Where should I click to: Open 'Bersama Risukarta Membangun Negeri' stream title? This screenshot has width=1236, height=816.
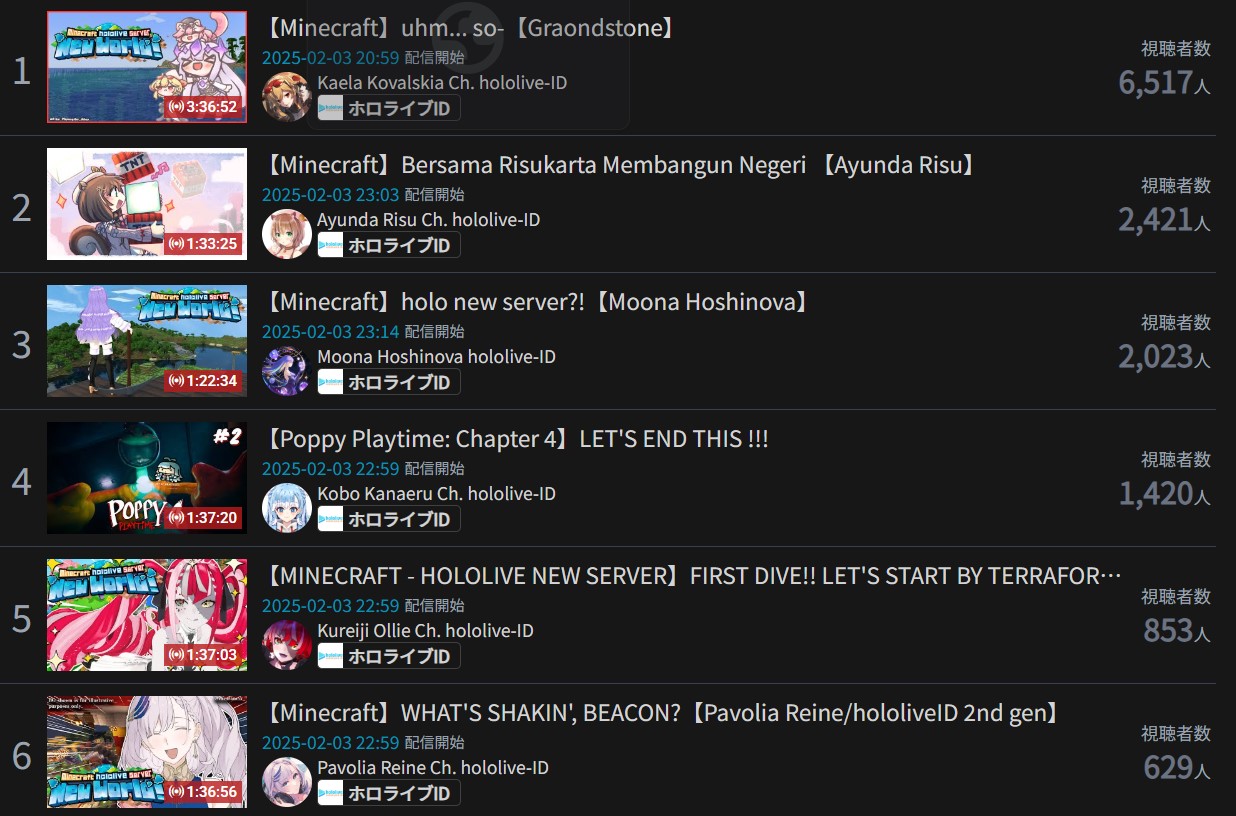pos(621,165)
